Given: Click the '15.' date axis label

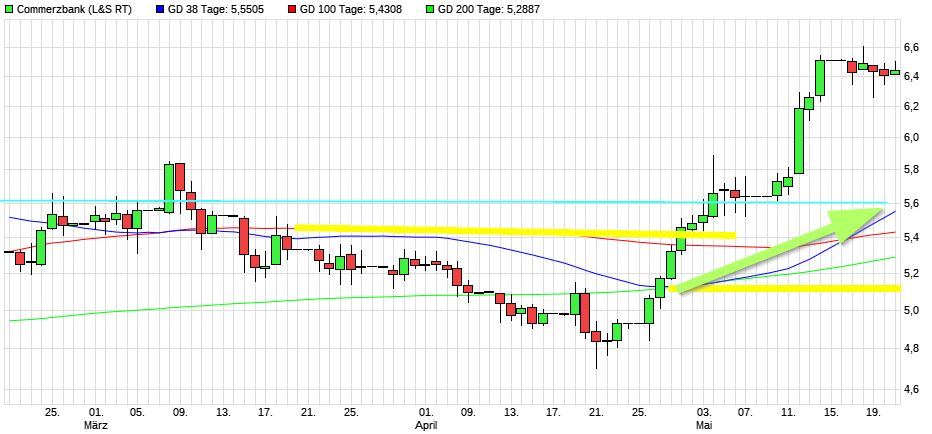Looking at the screenshot, I should coord(831,413).
